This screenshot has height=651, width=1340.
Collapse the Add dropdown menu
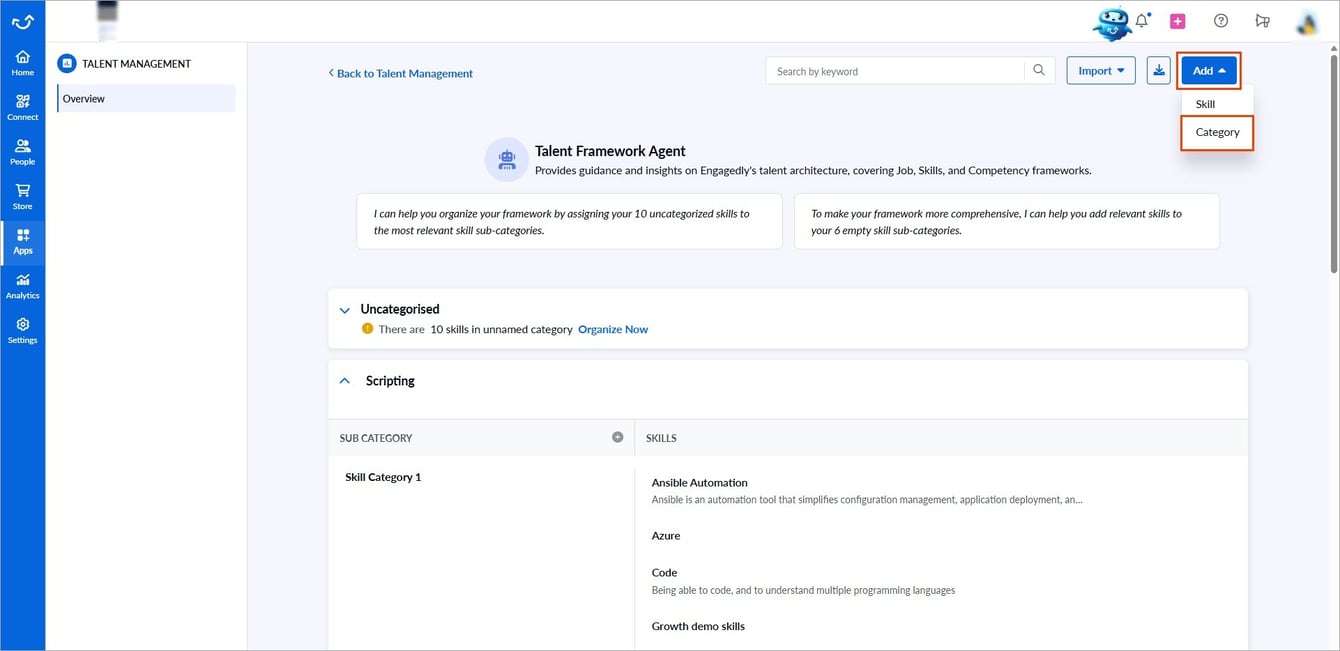(x=1206, y=70)
